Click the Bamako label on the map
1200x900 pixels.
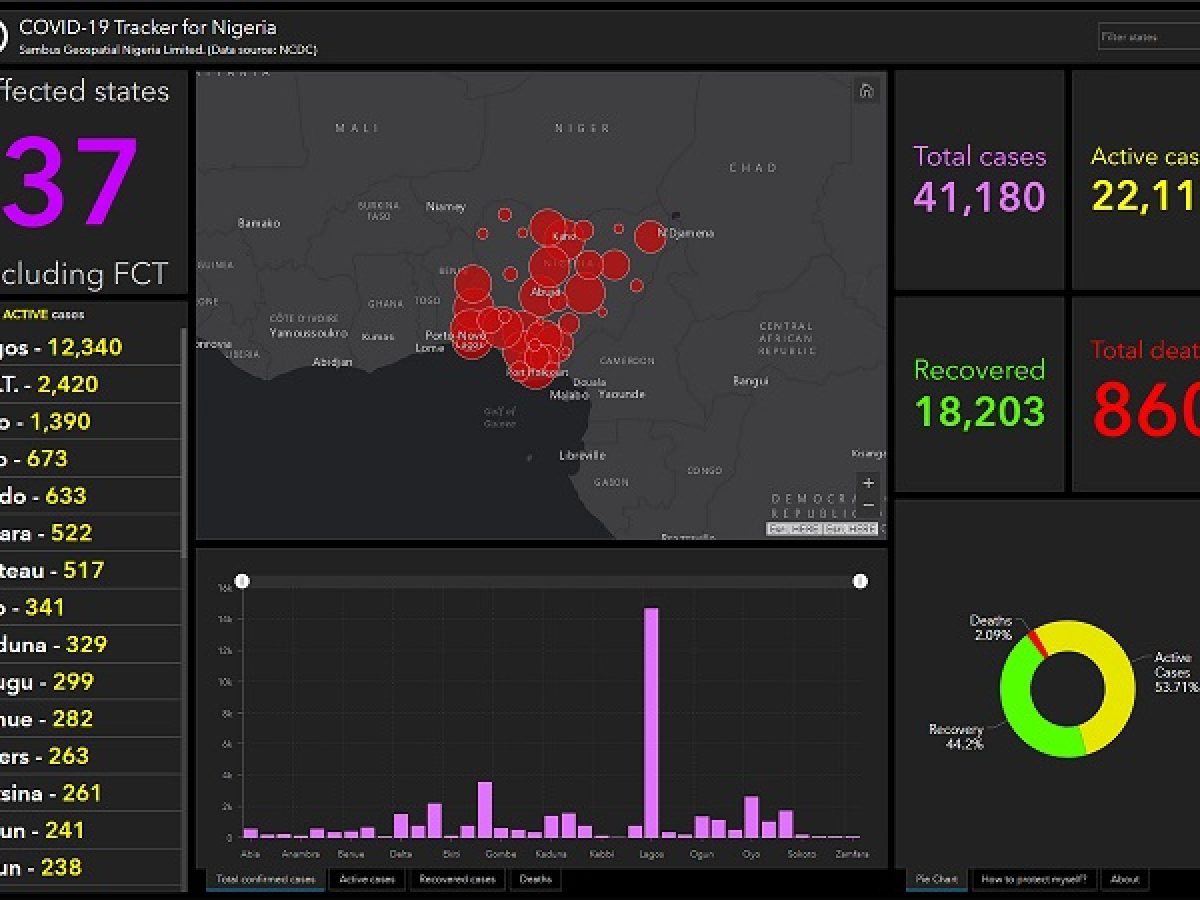pyautogui.click(x=259, y=223)
